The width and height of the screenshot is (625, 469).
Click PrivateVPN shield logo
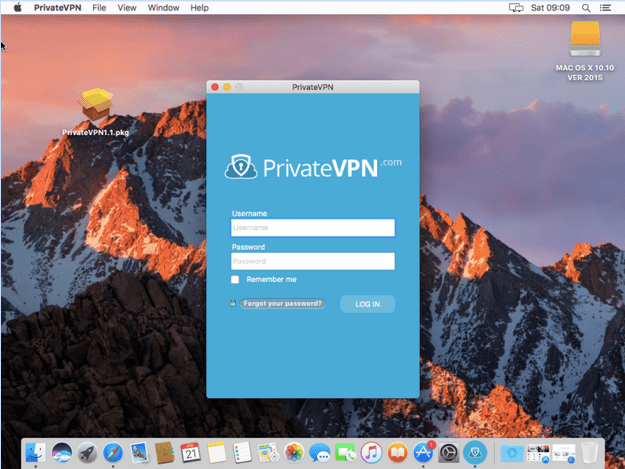[x=241, y=167]
